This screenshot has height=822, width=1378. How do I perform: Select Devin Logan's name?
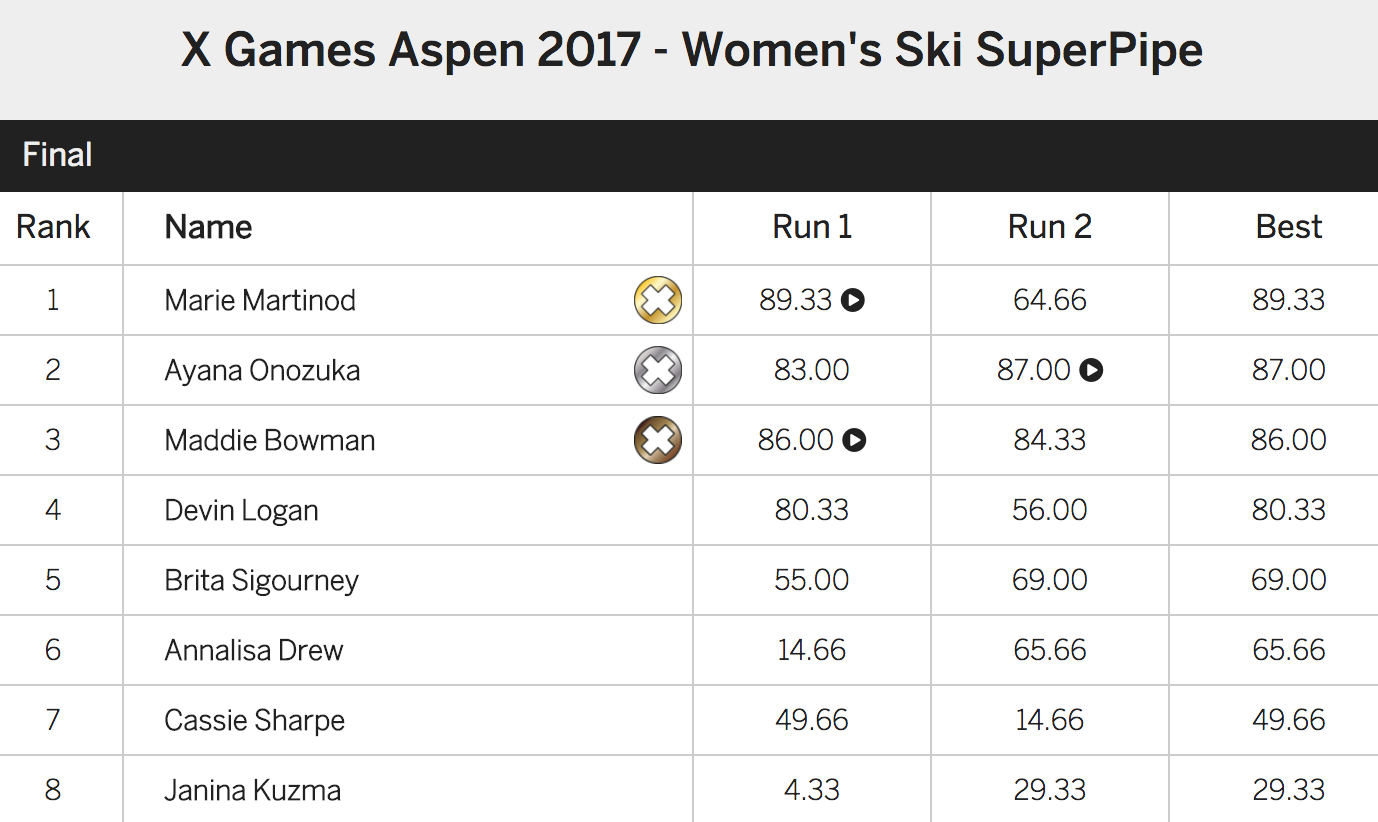[x=241, y=511]
